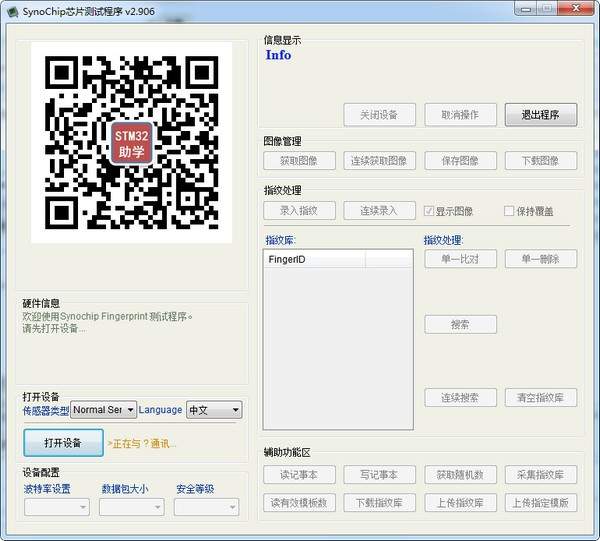Image resolution: width=600 pixels, height=541 pixels.
Task: Enable the 保持覆盖 checkbox
Action: [x=509, y=211]
